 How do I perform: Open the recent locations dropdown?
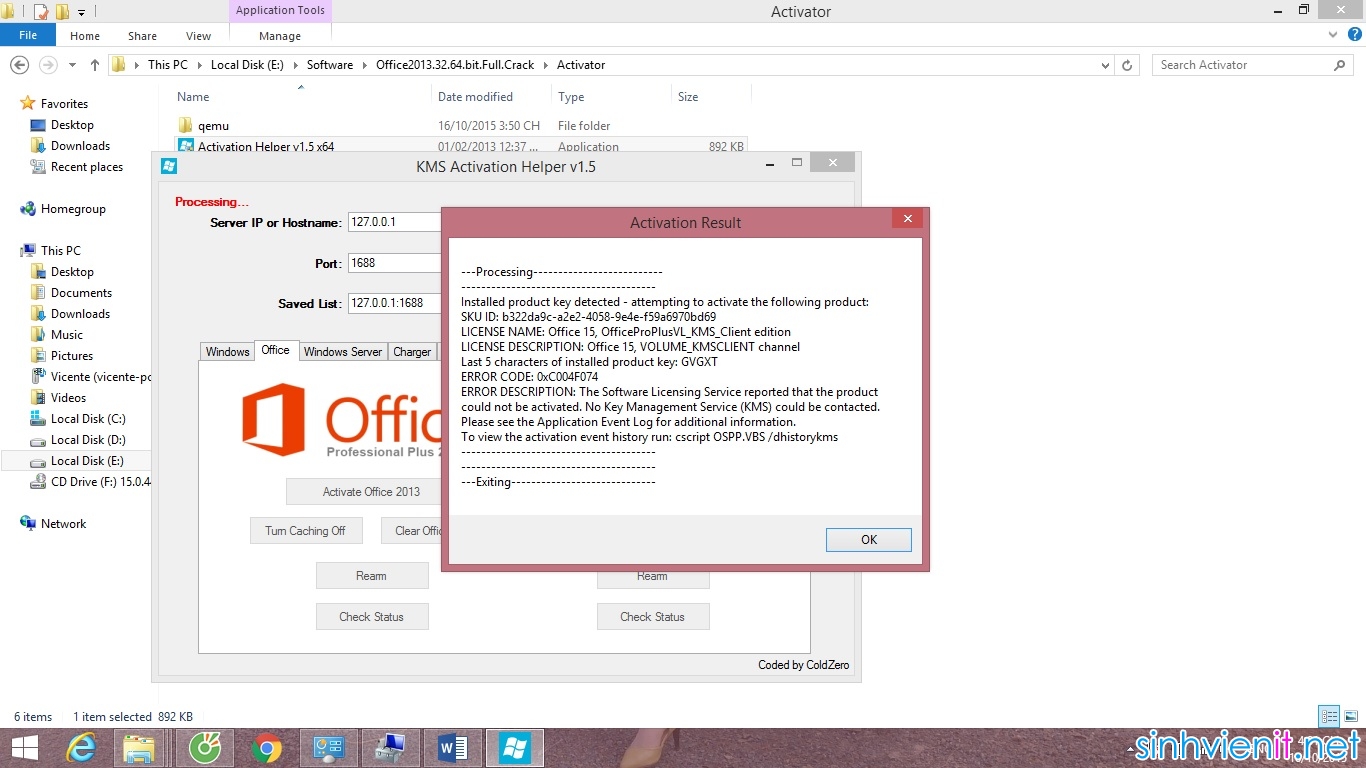[72, 66]
